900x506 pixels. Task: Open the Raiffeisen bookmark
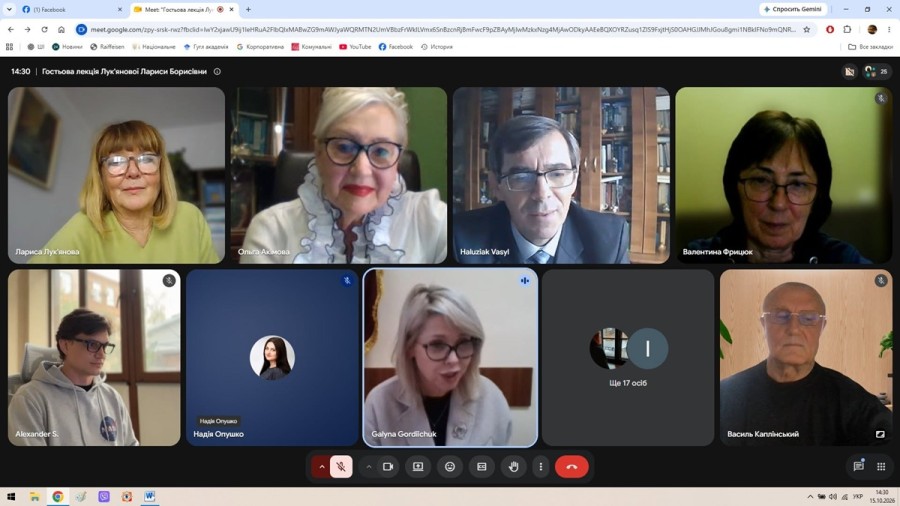point(107,47)
